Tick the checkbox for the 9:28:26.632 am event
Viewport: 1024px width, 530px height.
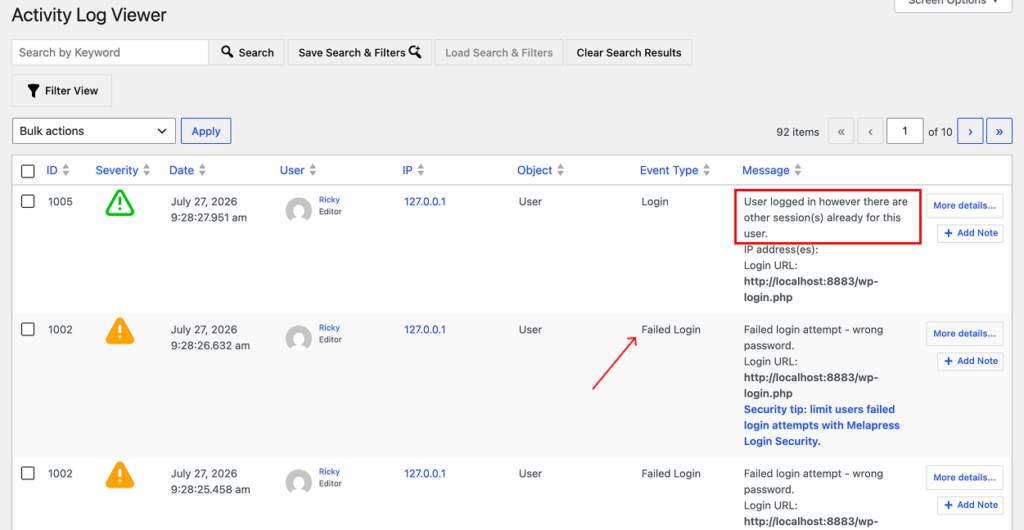tap(27, 330)
